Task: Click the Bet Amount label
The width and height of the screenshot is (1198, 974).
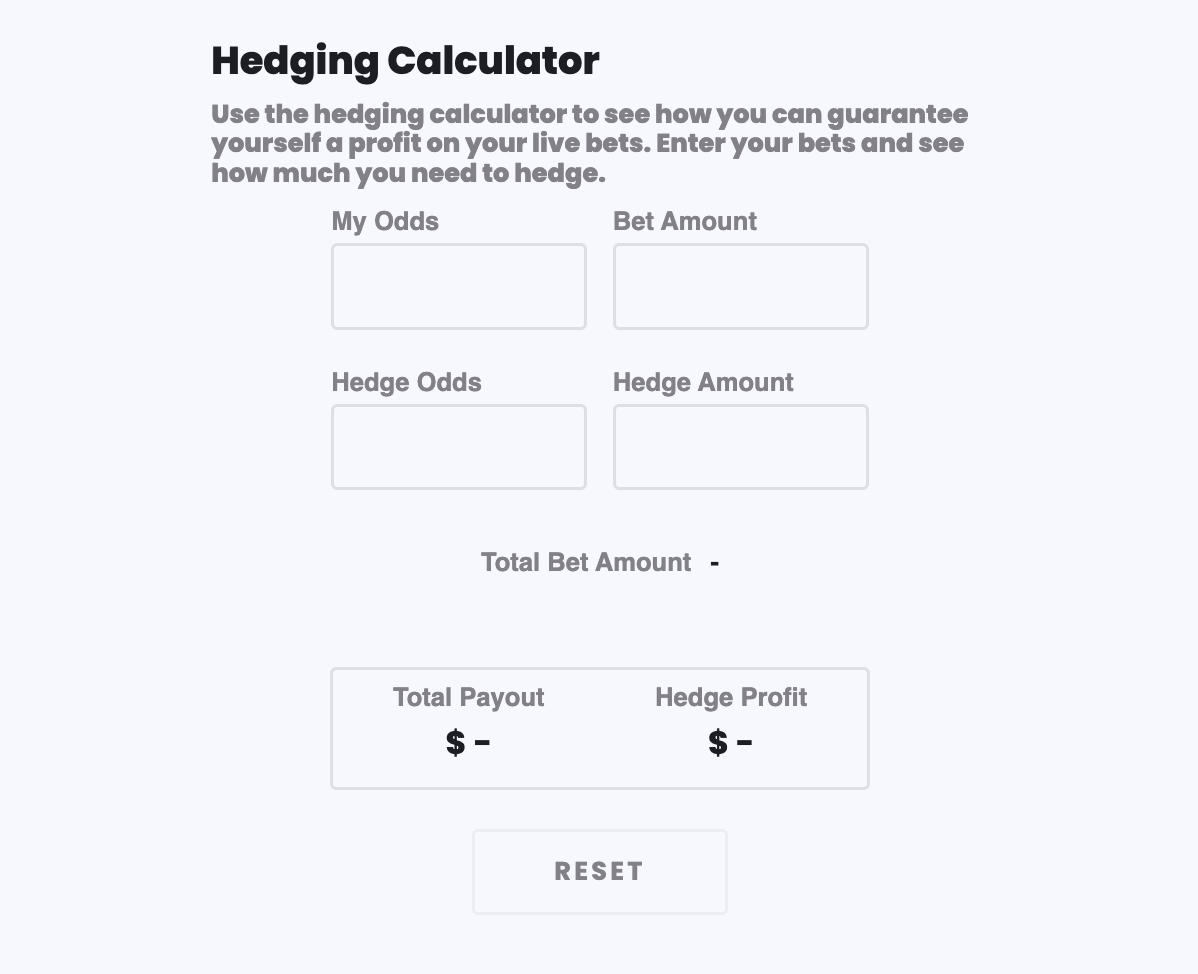Action: pos(685,221)
